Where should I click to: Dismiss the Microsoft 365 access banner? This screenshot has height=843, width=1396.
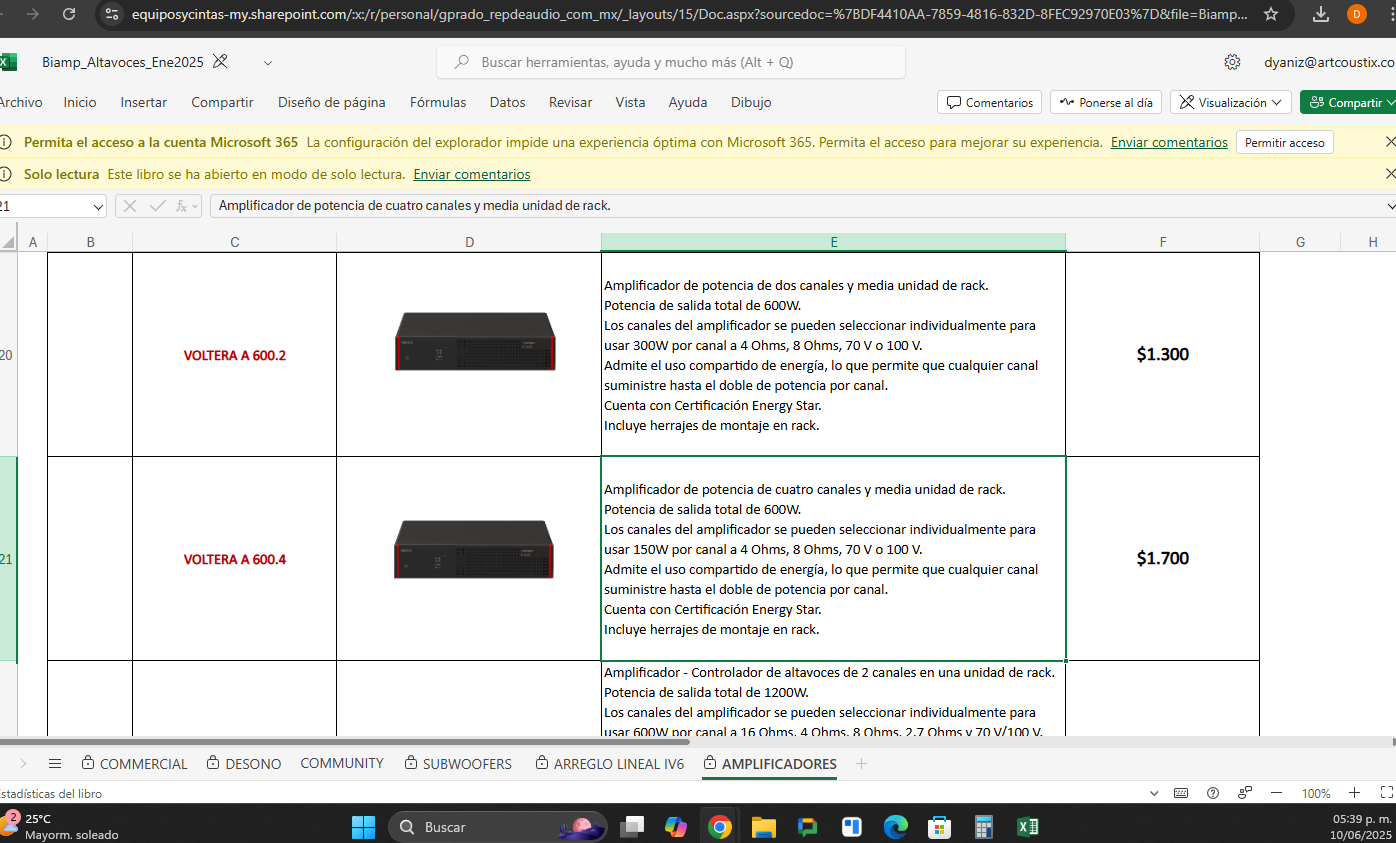(x=1389, y=142)
